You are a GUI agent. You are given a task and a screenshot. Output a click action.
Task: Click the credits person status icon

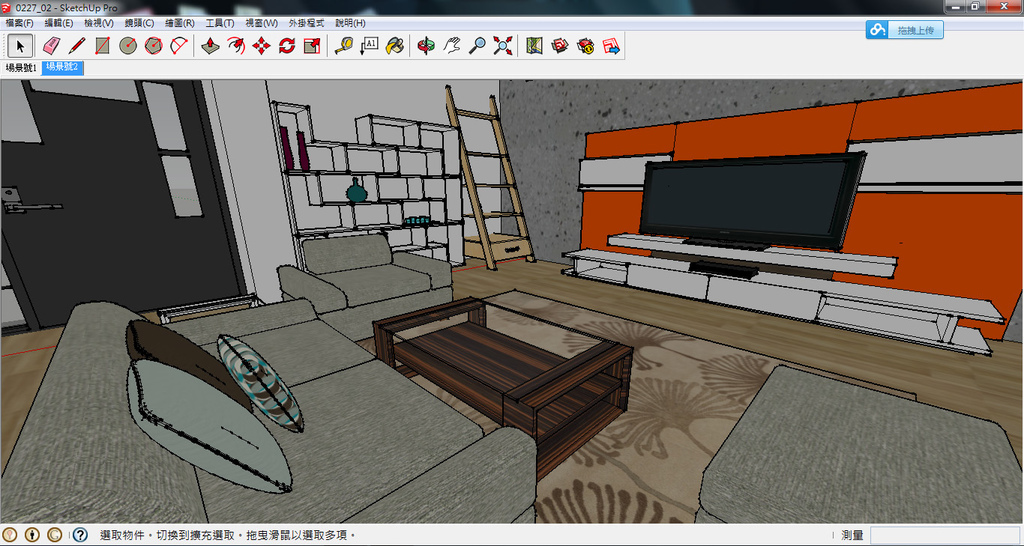point(33,535)
